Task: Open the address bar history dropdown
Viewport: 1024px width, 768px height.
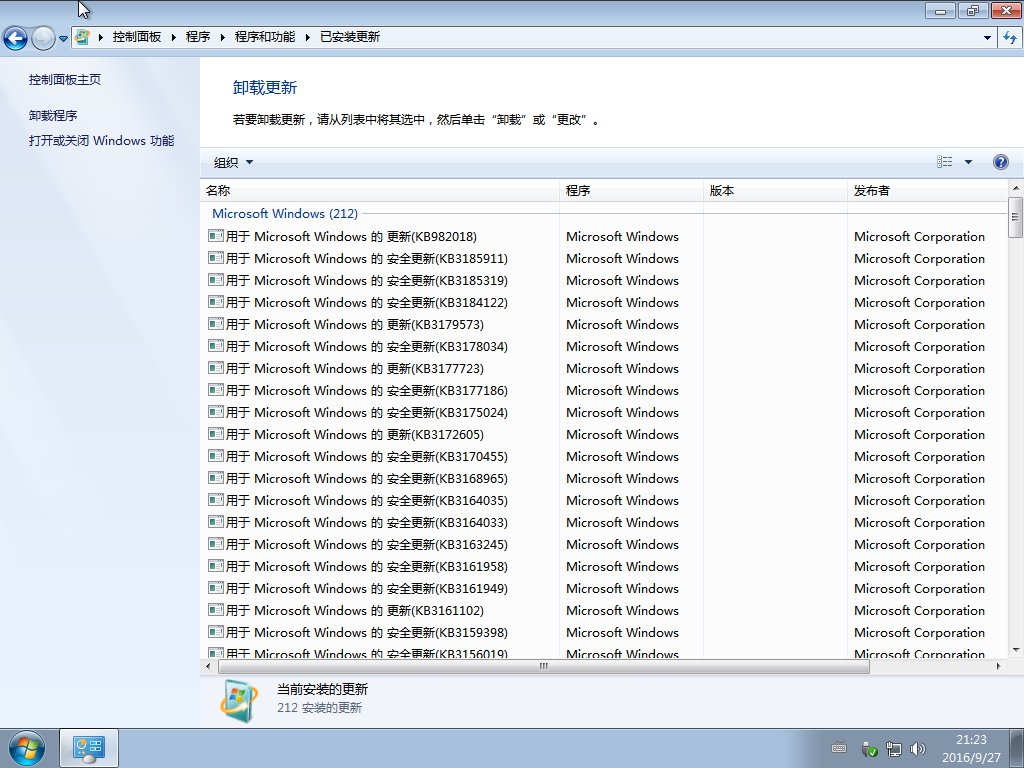Action: click(x=987, y=38)
